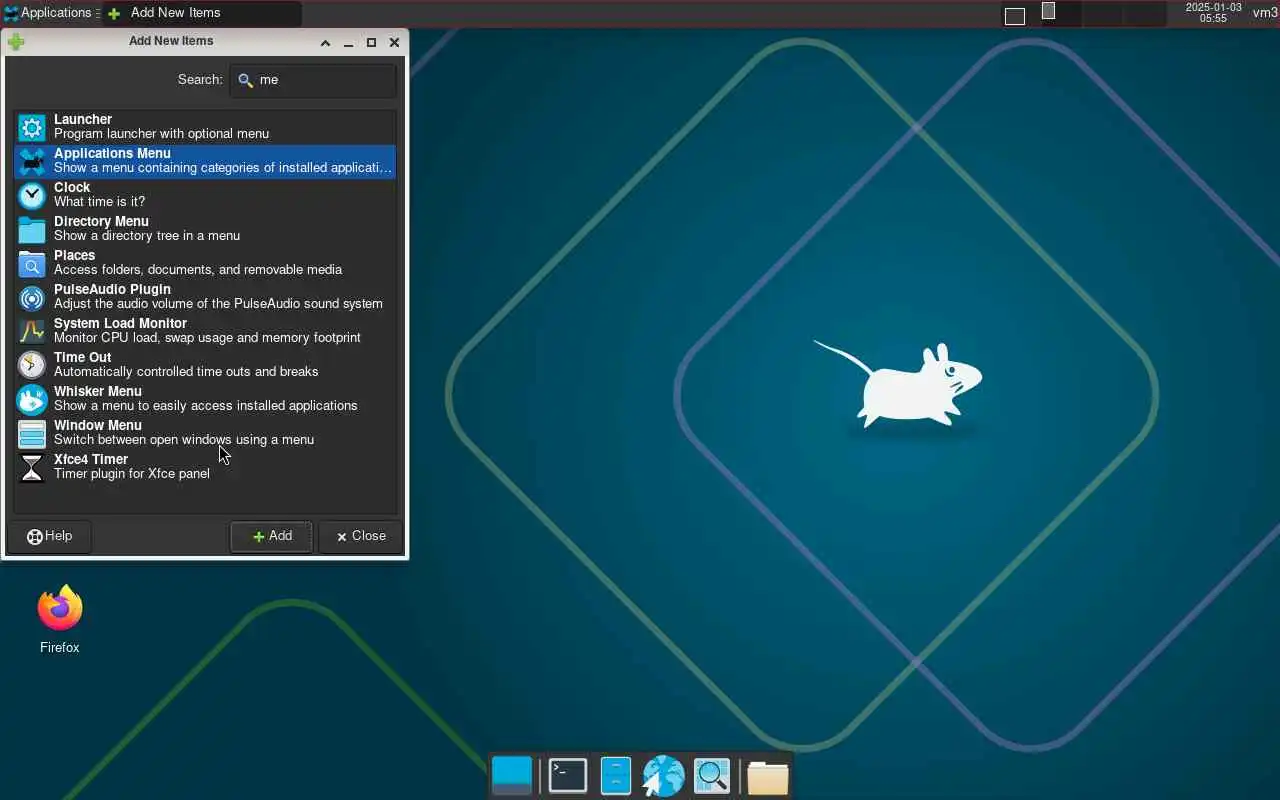Open the Applications menu in top panel
This screenshot has height=800, width=1280.
click(48, 13)
